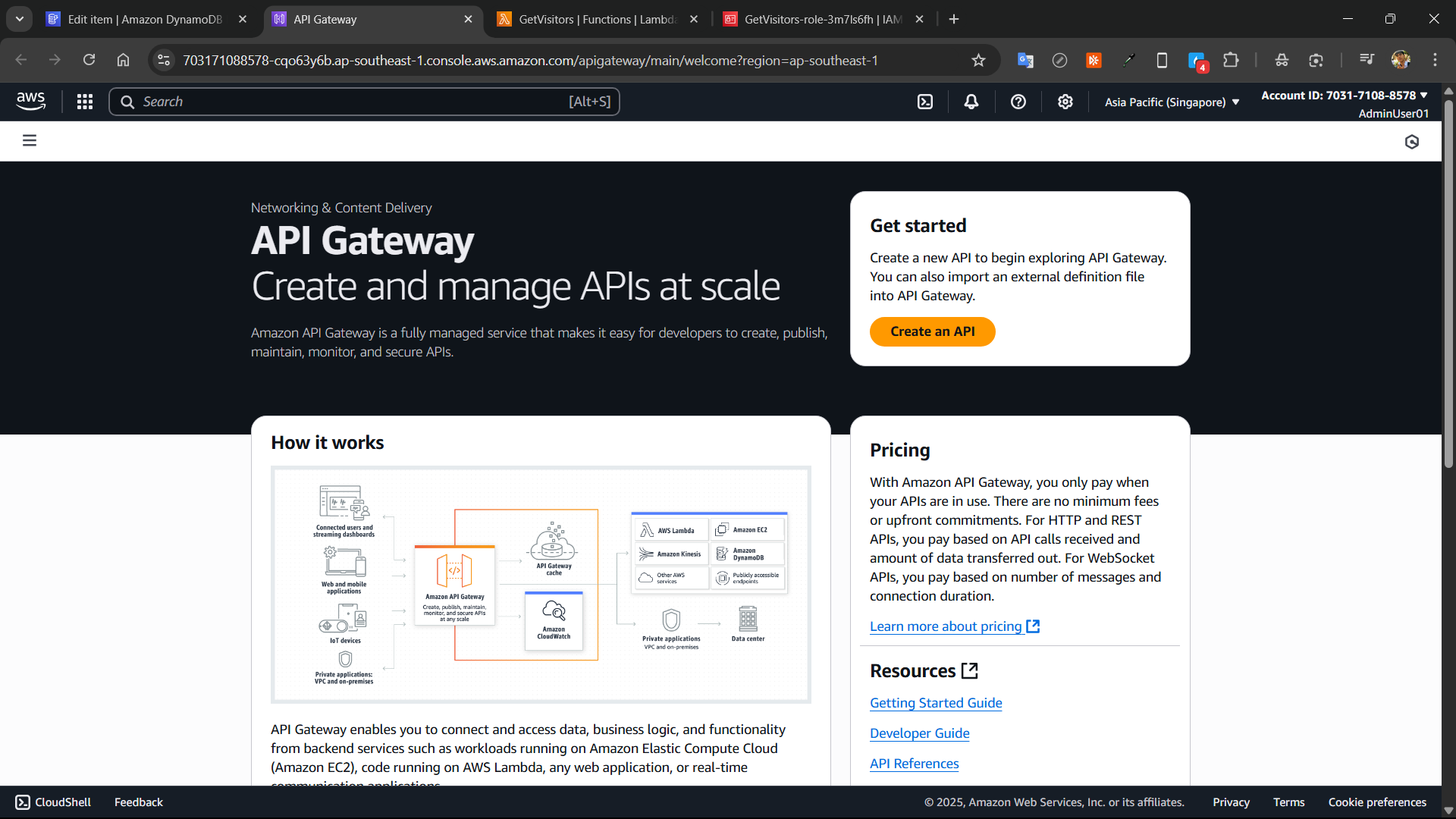Click the orange extension icon in toolbar
1456x819 pixels.
coord(1094,61)
